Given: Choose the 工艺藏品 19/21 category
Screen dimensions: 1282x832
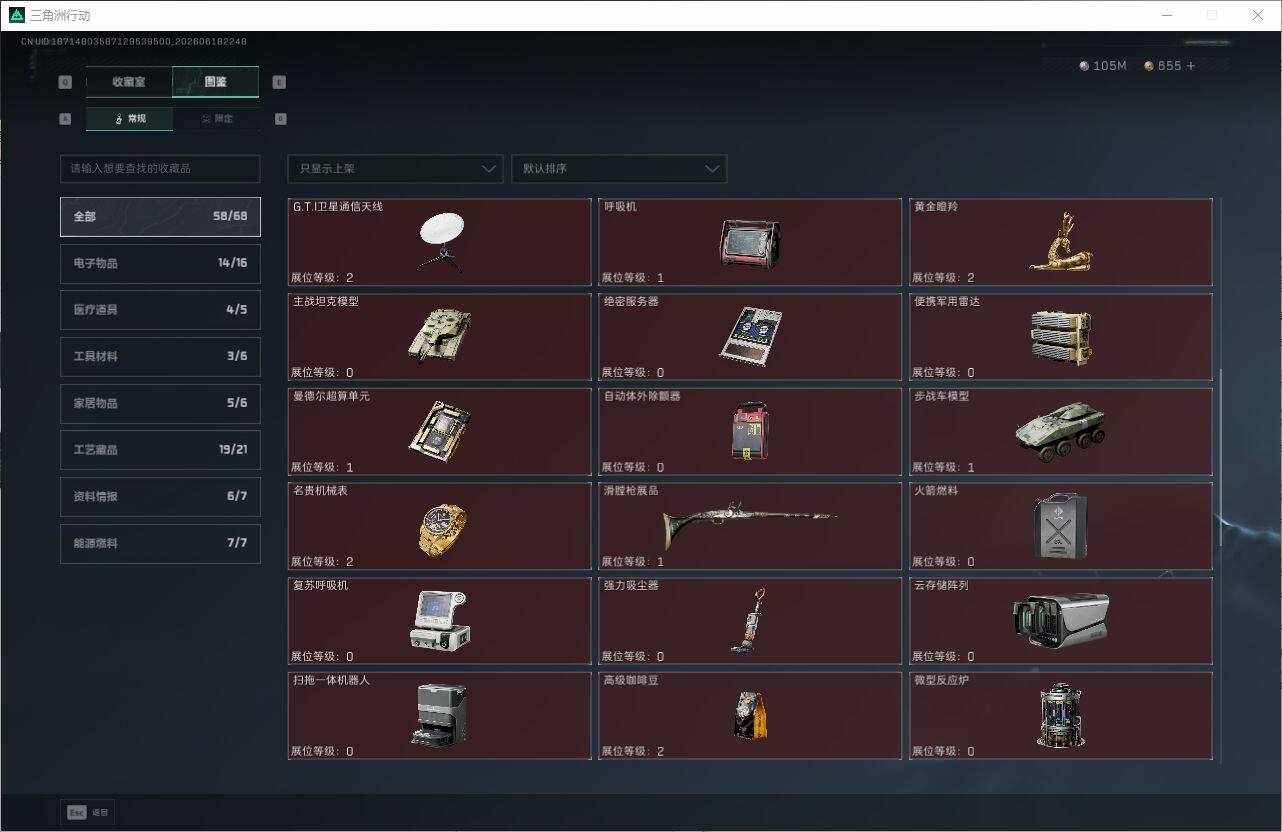Looking at the screenshot, I should point(160,450).
